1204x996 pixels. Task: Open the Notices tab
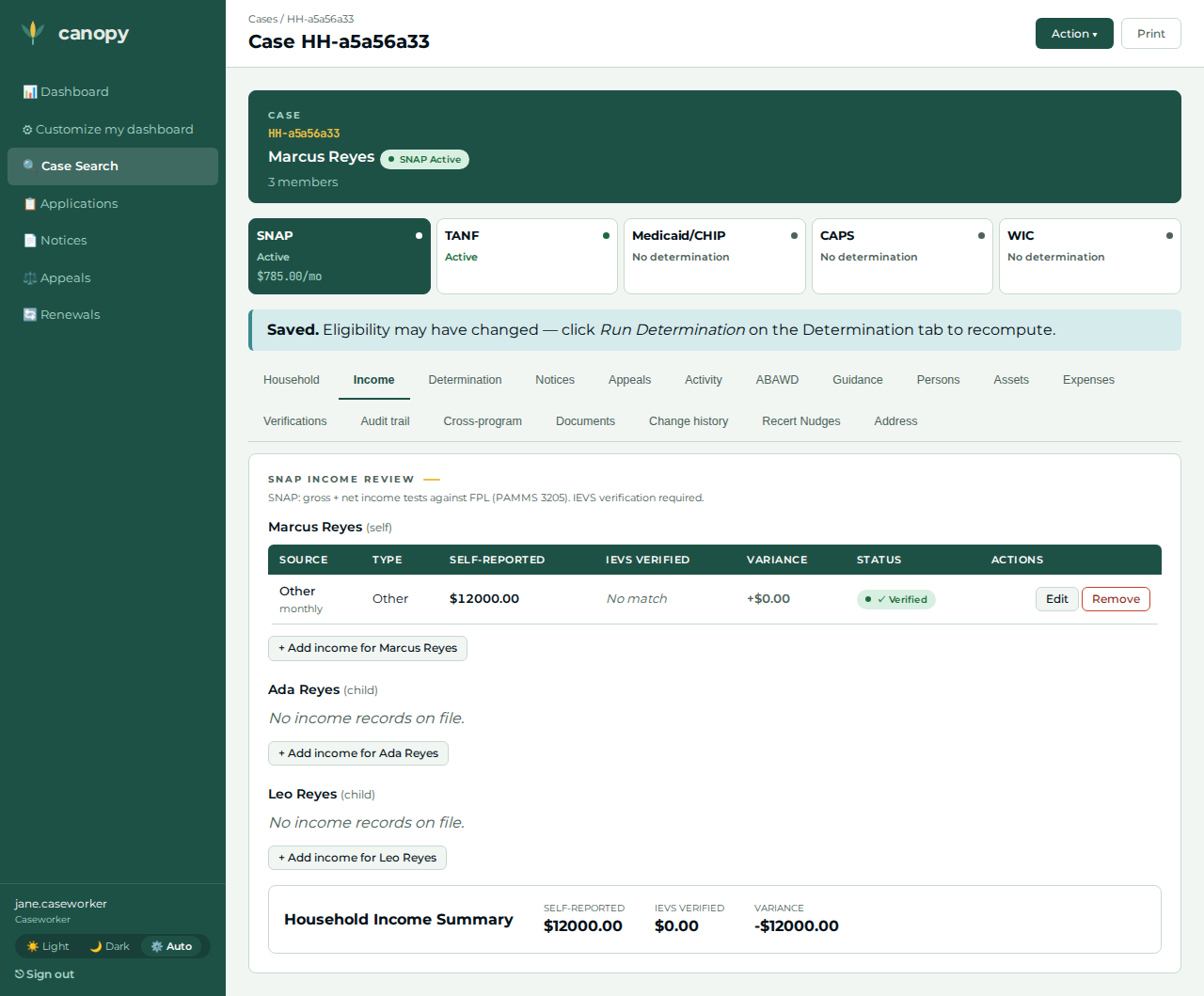[x=555, y=380]
